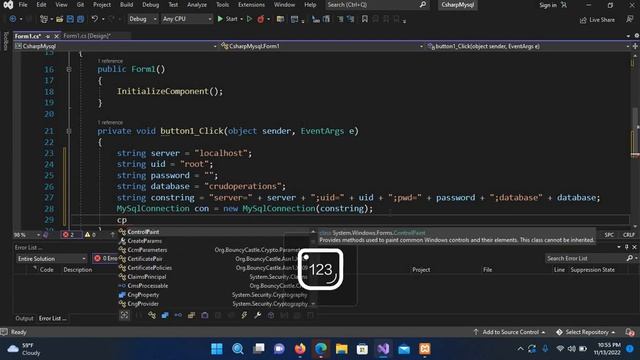The width and height of the screenshot is (640, 360).
Task: Click the 0 Errors filter button
Action: (x=105, y=258)
